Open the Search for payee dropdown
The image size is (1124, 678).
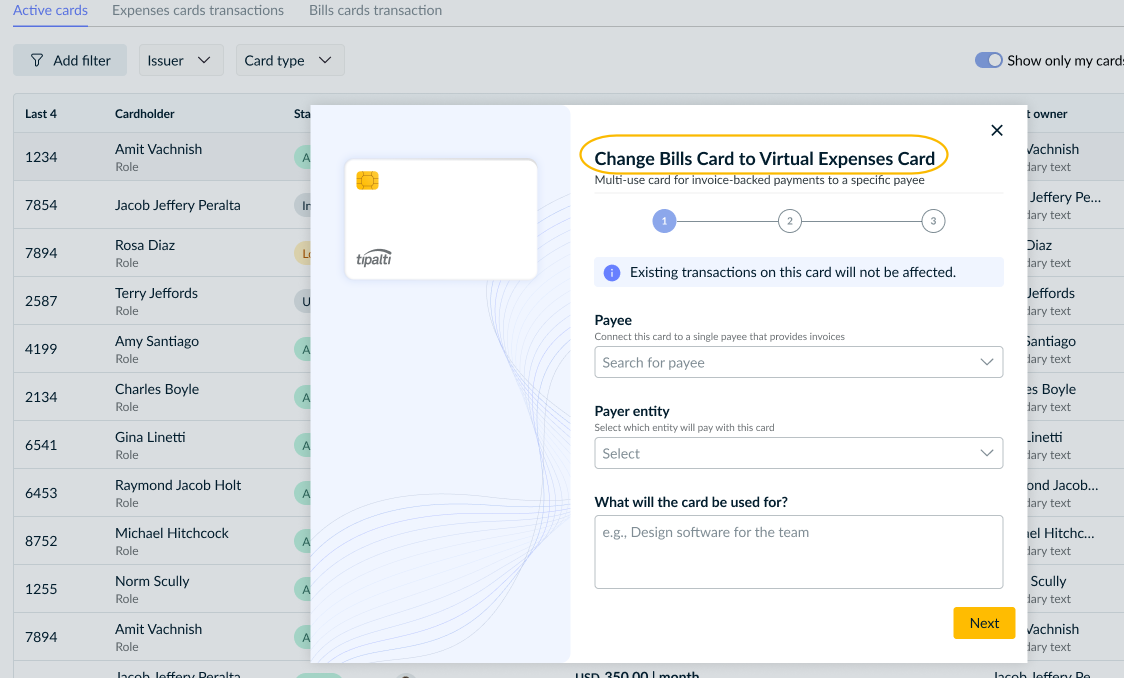(798, 362)
